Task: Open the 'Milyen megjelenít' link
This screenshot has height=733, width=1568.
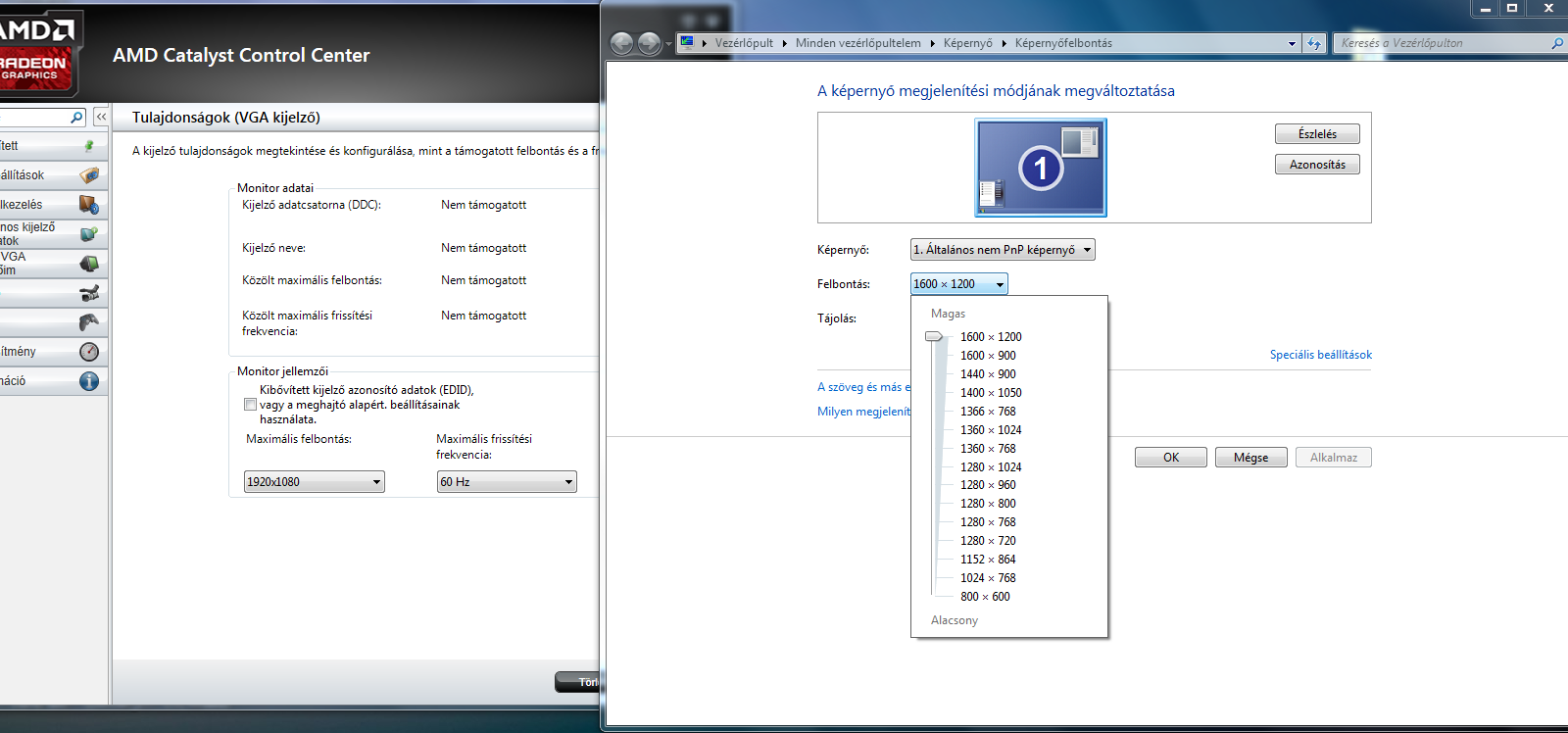Action: (864, 412)
